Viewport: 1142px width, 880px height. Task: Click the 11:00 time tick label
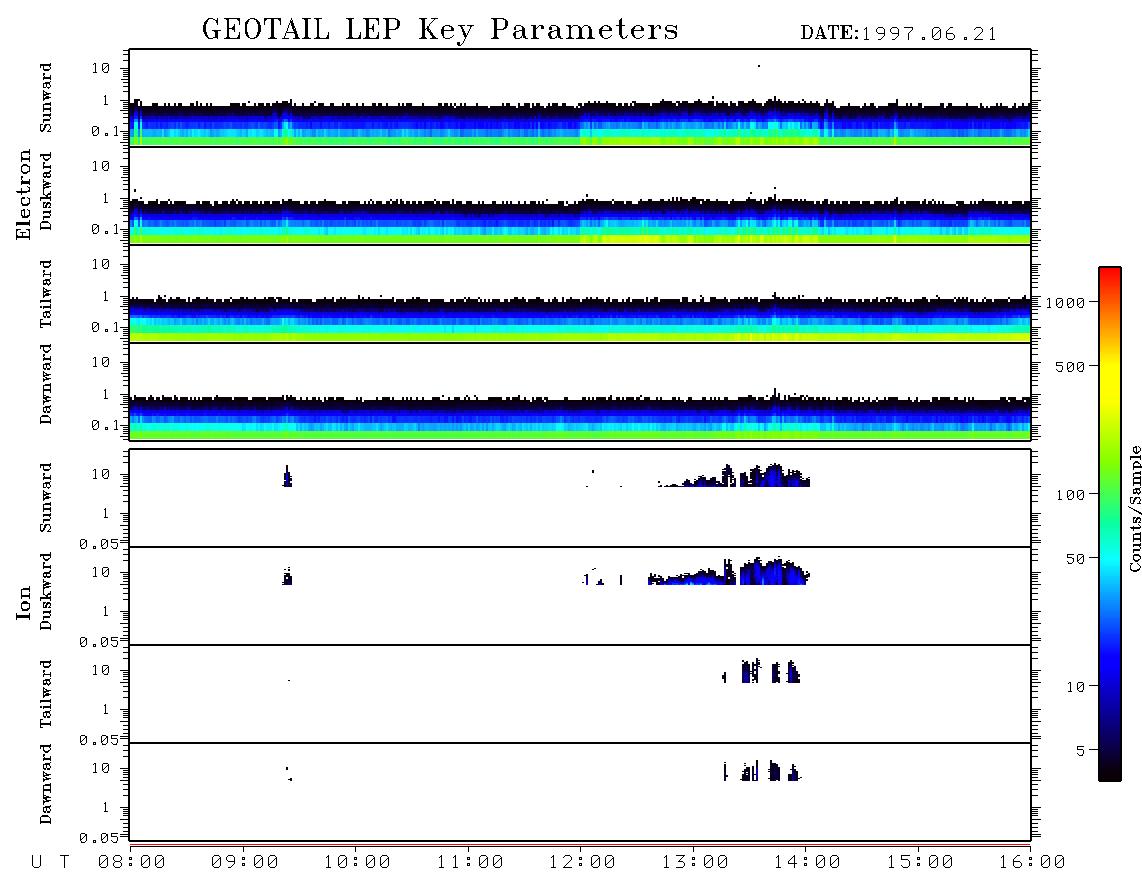click(x=470, y=862)
